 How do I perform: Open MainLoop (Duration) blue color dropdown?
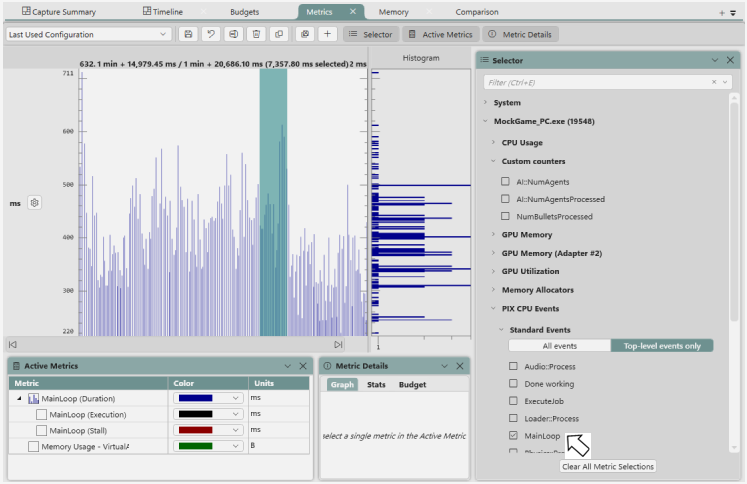pos(208,398)
